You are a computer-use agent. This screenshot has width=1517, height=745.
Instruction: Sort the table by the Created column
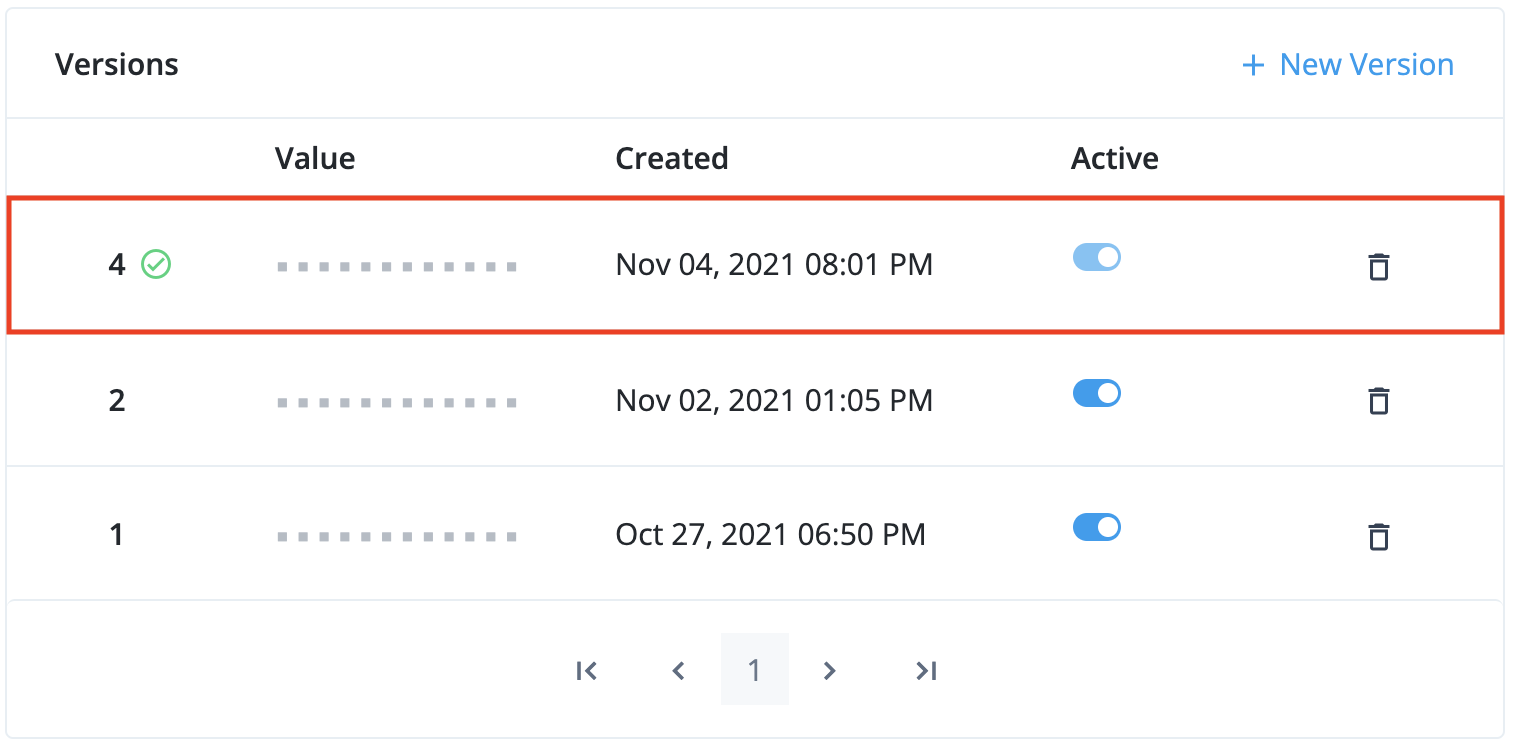pyautogui.click(x=671, y=158)
